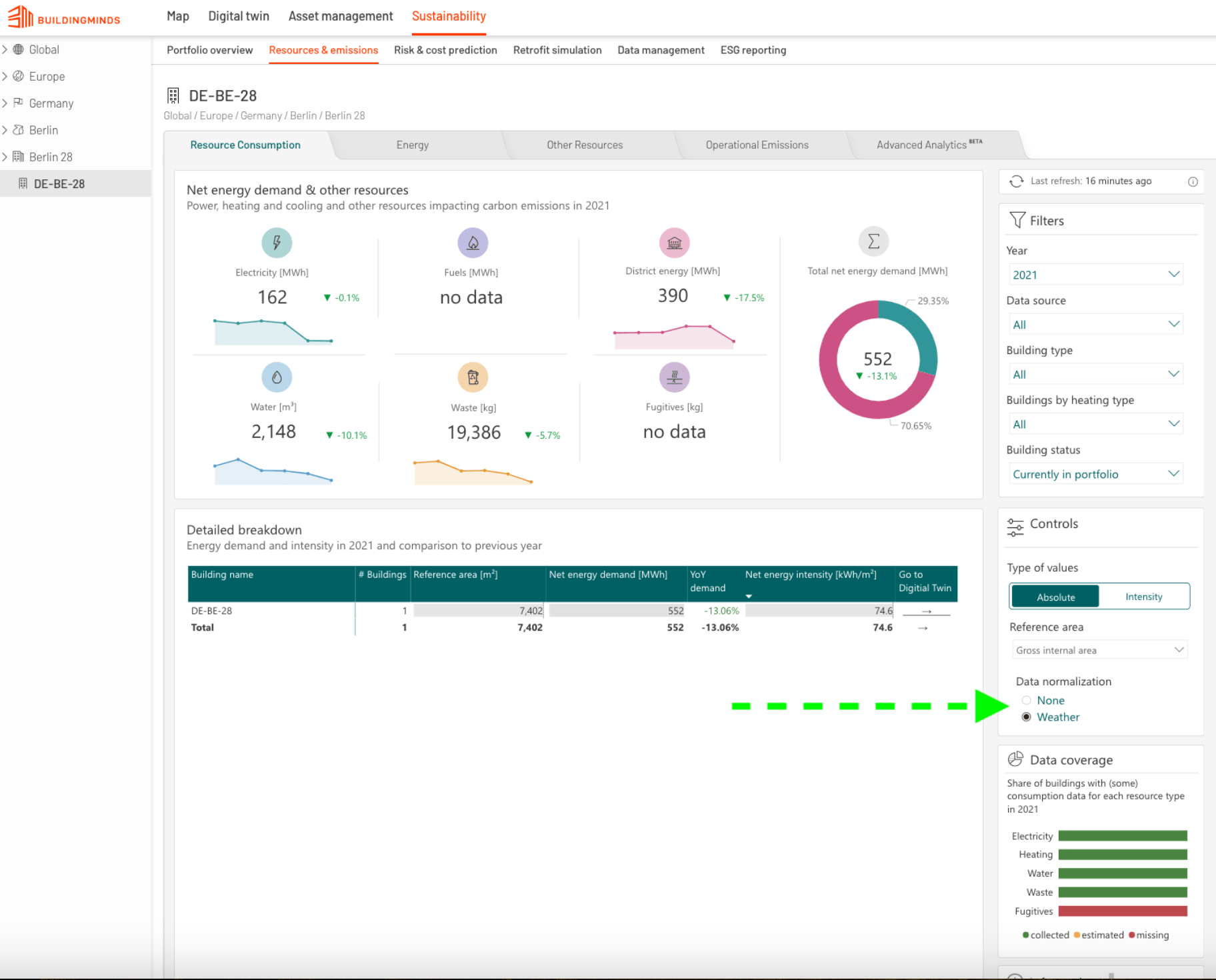The image size is (1216, 980).
Task: Click the Water droplet icon
Action: click(277, 377)
